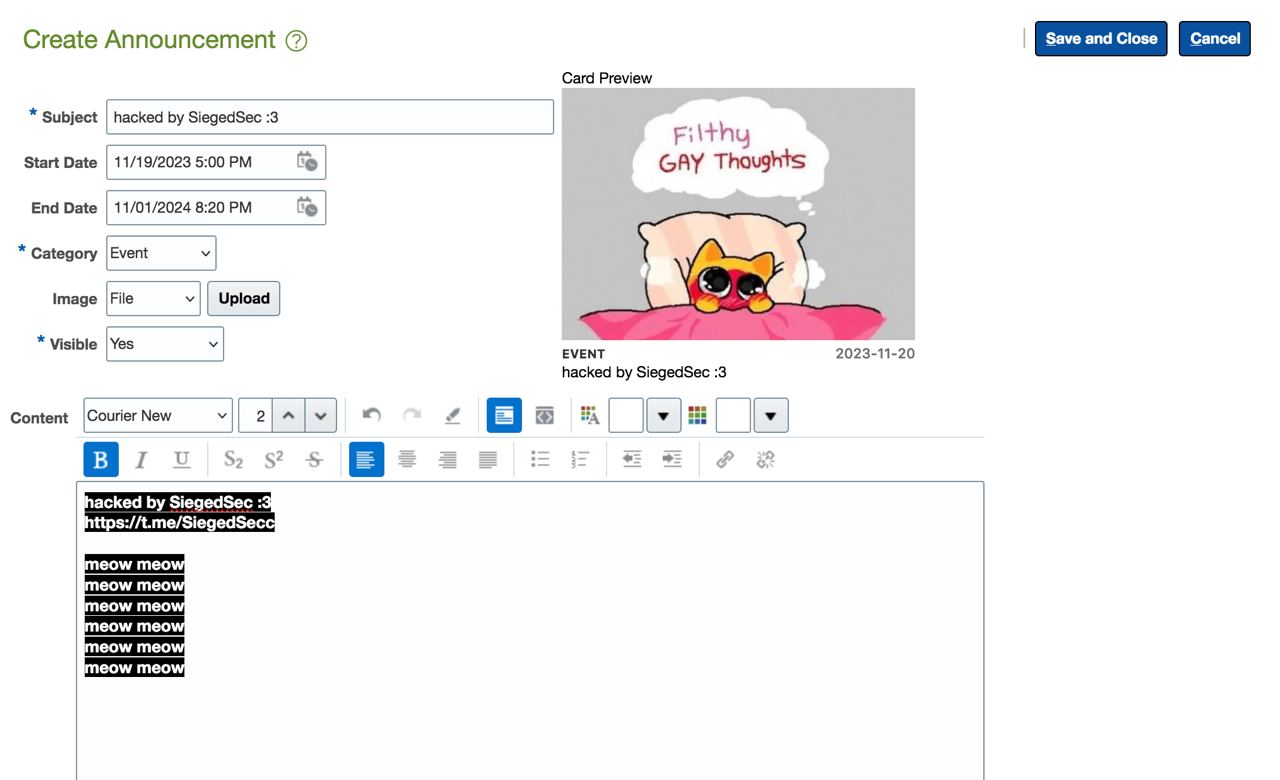Open the font color swatch dropdown
The height and width of the screenshot is (780, 1280).
tap(663, 416)
